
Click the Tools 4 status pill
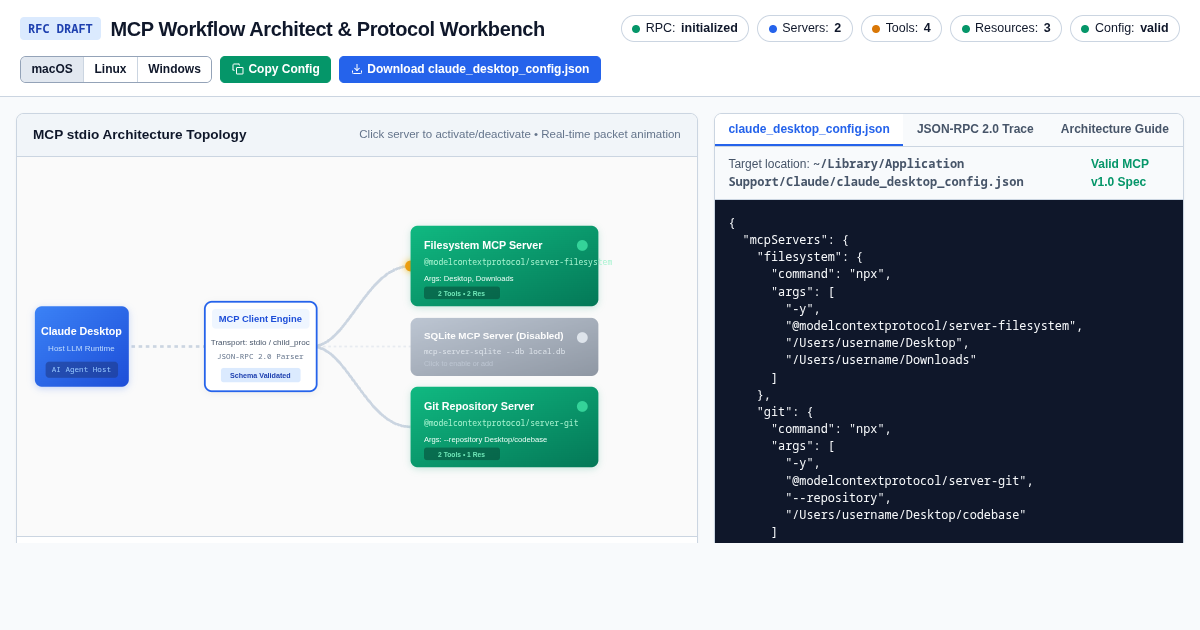point(901,28)
